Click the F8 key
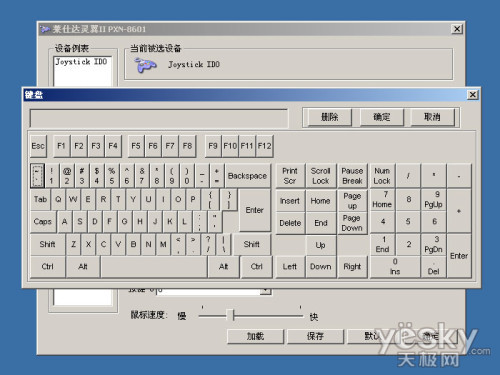This screenshot has width=500, height=375. [x=187, y=146]
